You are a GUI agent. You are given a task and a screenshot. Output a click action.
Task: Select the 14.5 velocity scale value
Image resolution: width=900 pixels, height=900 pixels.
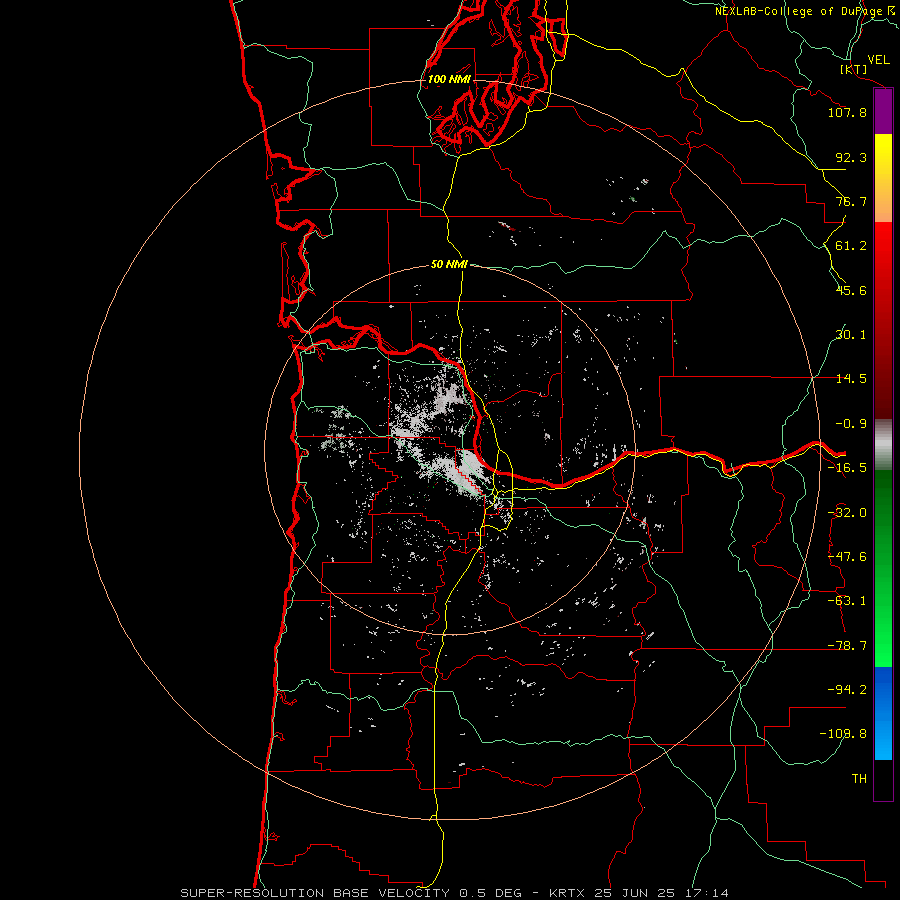(x=851, y=379)
